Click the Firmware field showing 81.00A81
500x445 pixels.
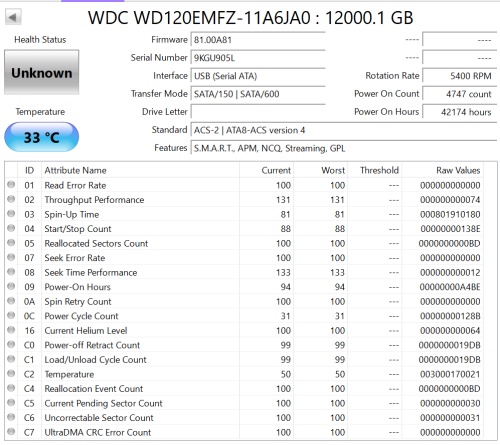[x=258, y=40]
